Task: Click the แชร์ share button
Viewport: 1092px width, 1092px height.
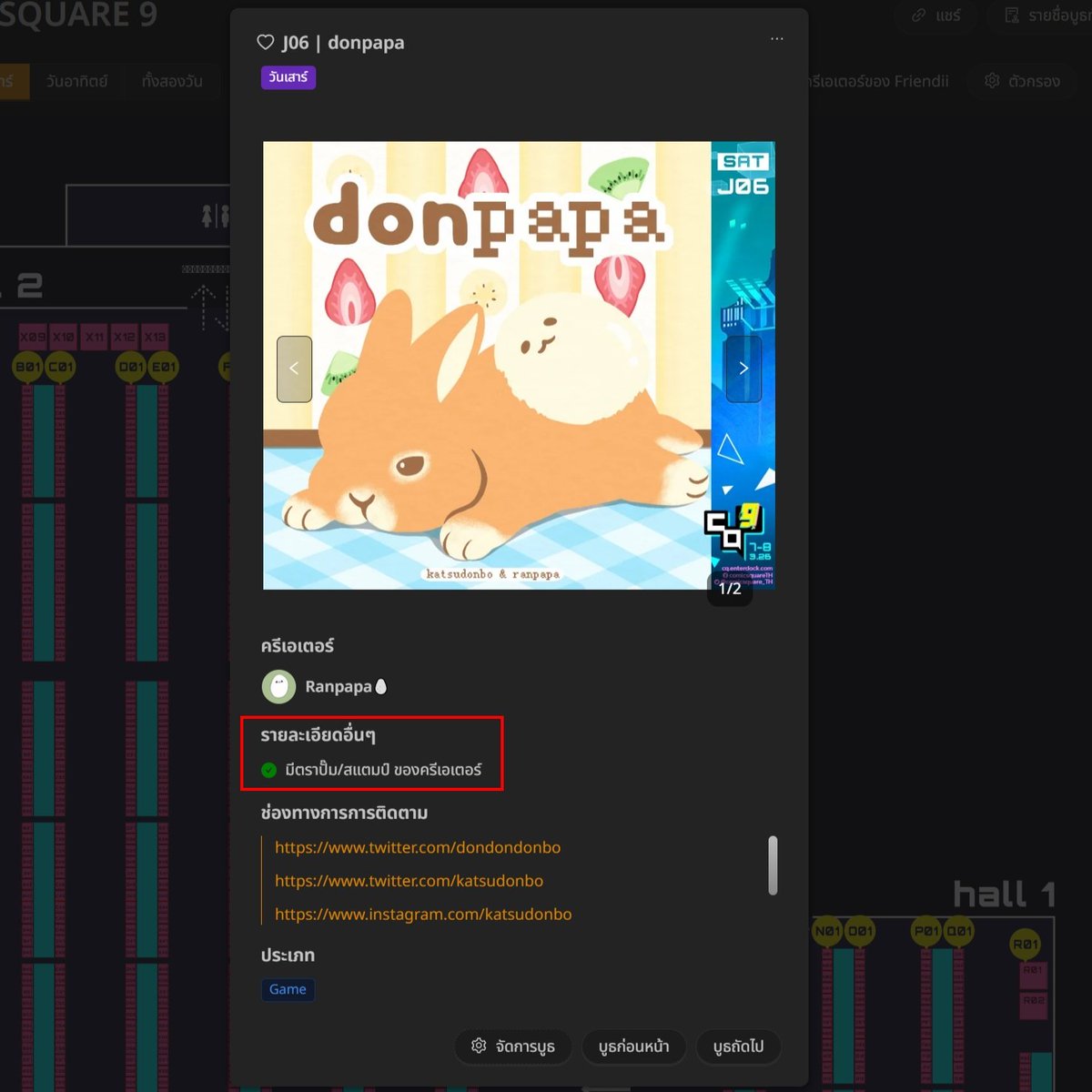Action: tap(936, 15)
